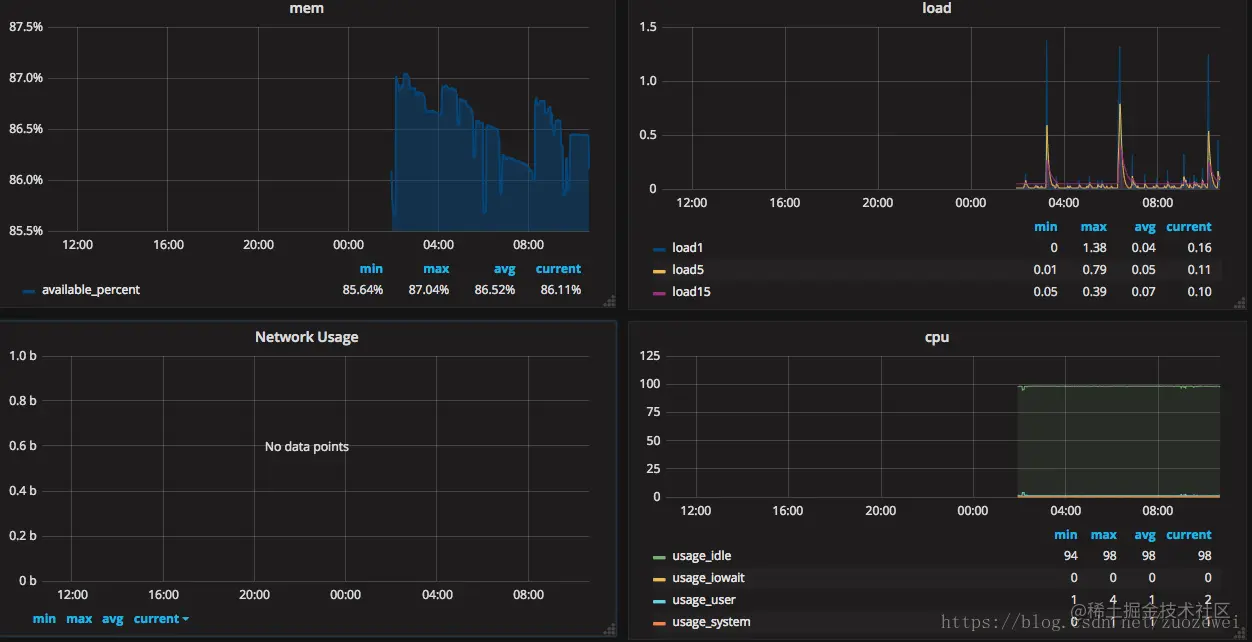This screenshot has height=642, width=1252.
Task: Click load15 current value 0.10
Action: 1199,292
